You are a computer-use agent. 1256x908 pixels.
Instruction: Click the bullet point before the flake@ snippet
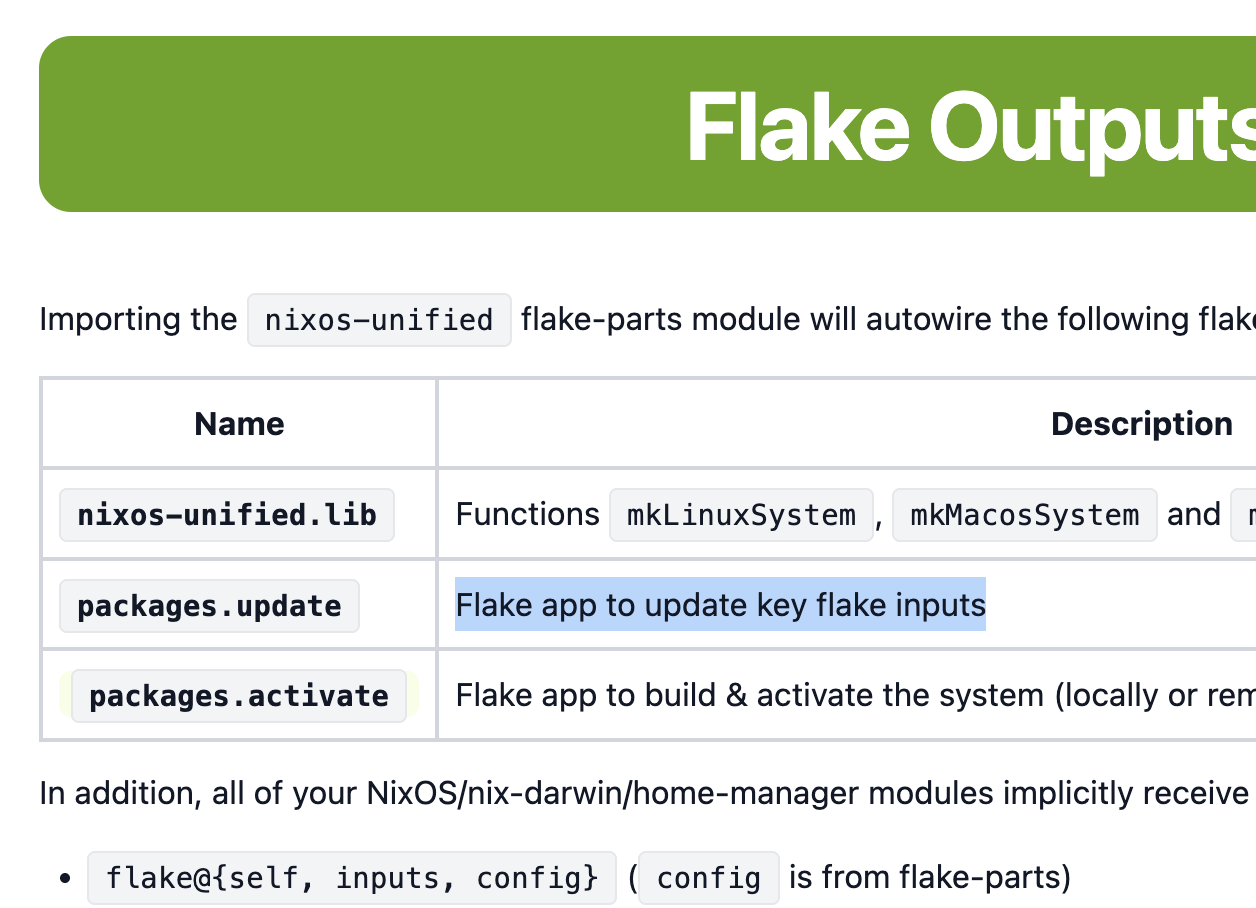point(65,879)
